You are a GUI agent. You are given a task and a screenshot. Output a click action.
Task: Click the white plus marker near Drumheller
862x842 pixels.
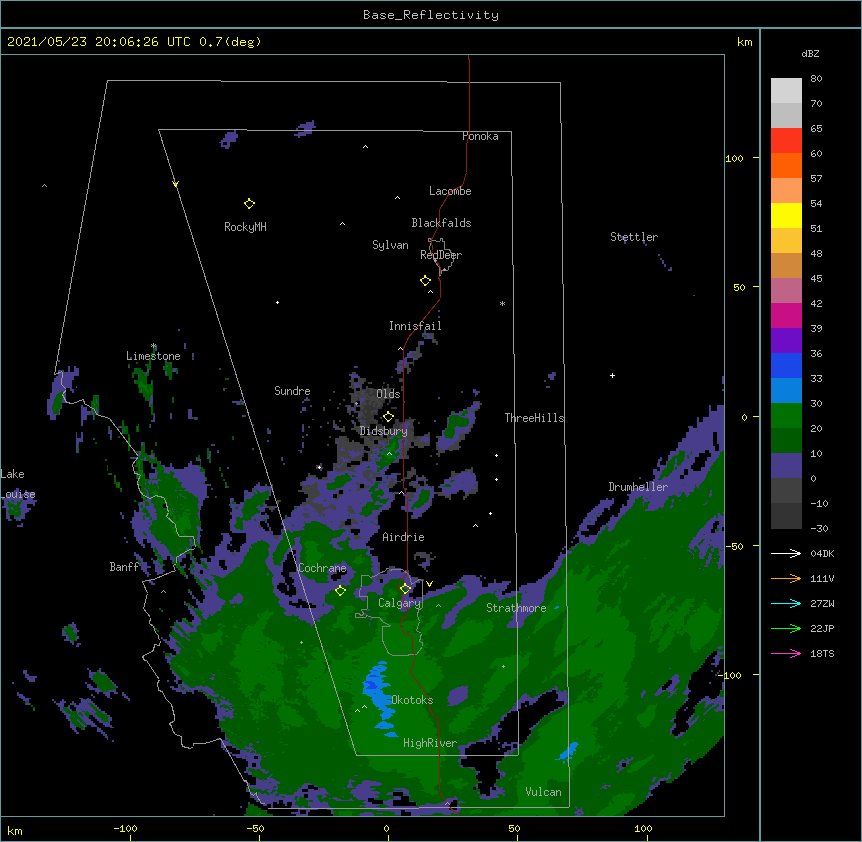[x=612, y=375]
